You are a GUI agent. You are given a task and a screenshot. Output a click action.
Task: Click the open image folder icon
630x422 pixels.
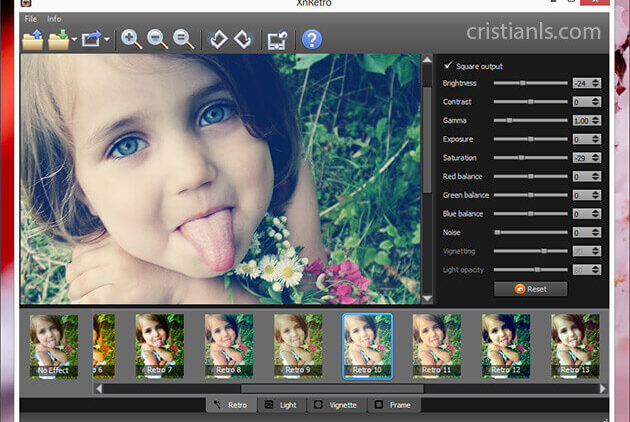point(32,40)
